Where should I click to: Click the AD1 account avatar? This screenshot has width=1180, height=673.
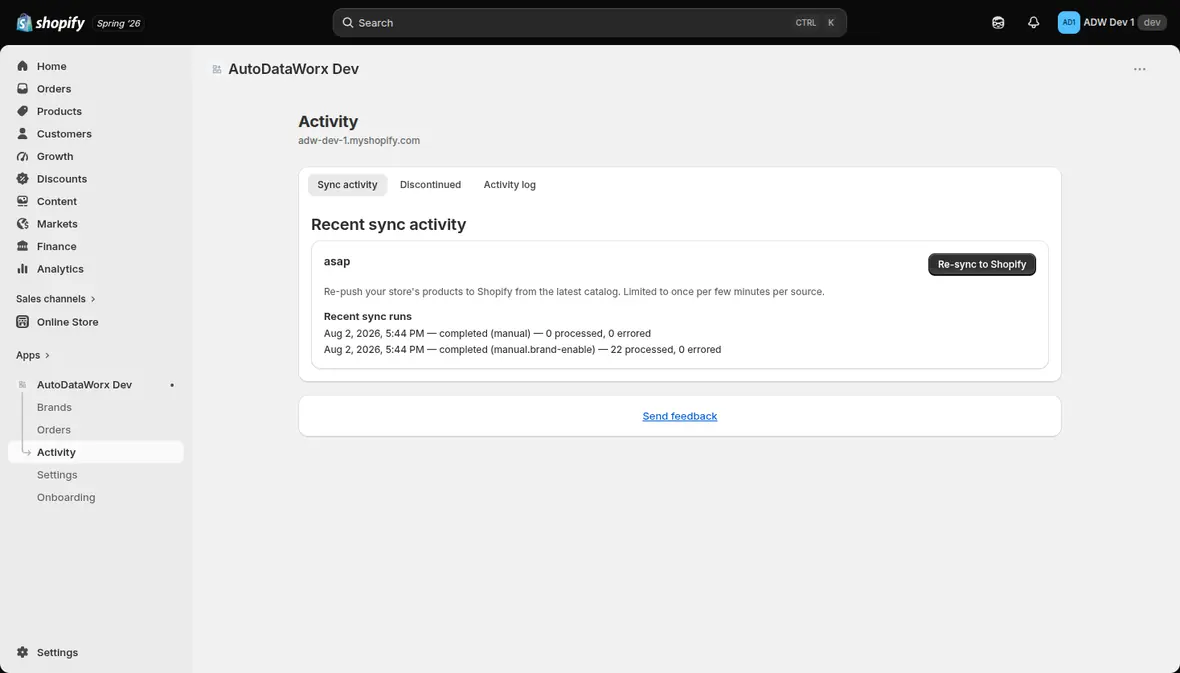(x=1069, y=23)
